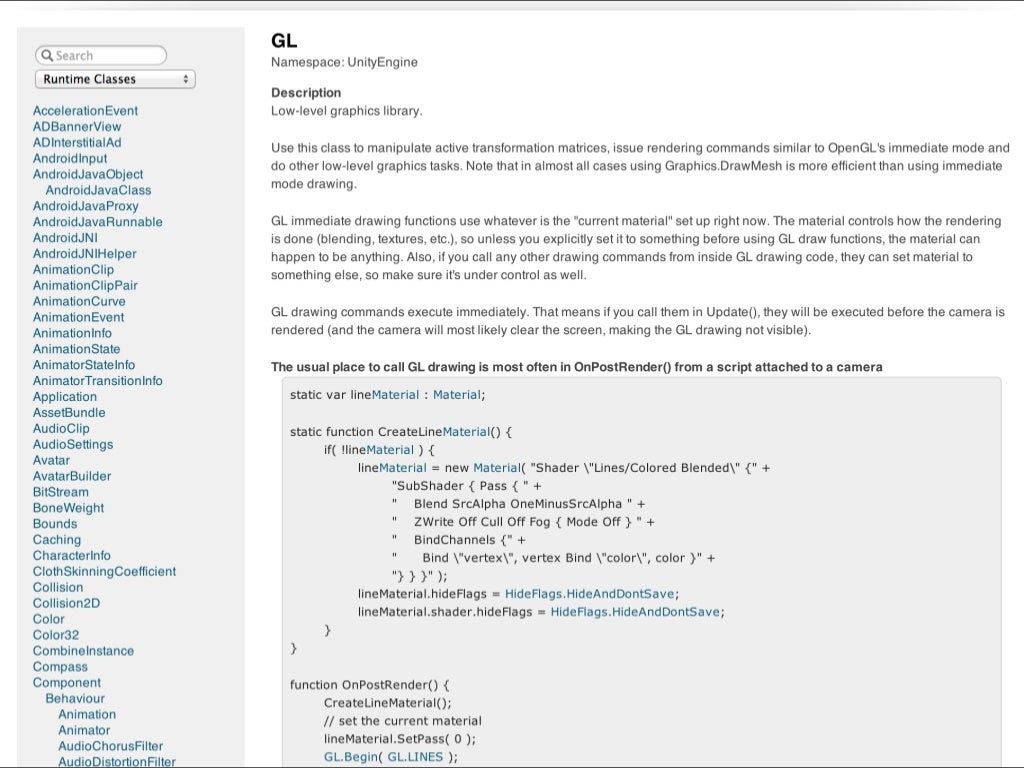The height and width of the screenshot is (768, 1024).
Task: Open the GL.LINES code link
Action: click(x=415, y=758)
